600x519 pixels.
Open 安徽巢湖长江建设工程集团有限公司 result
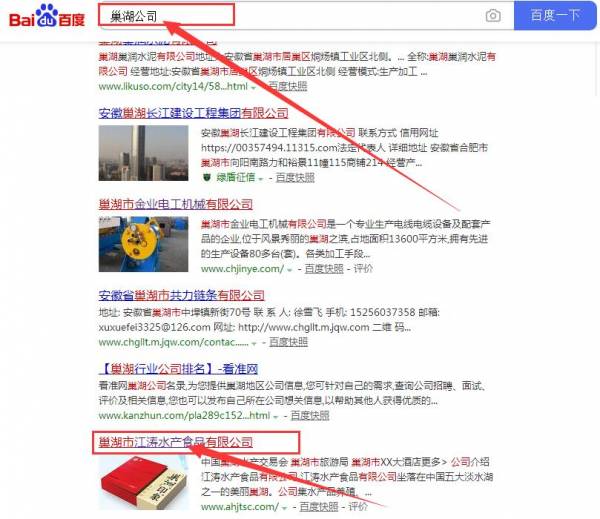[x=193, y=113]
